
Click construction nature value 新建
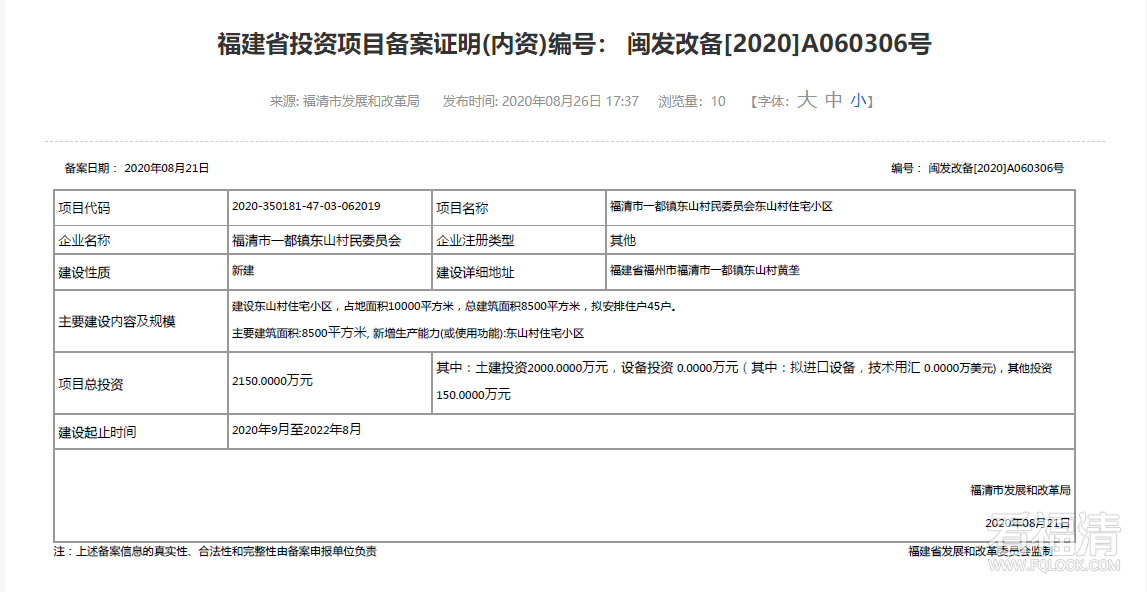point(243,270)
